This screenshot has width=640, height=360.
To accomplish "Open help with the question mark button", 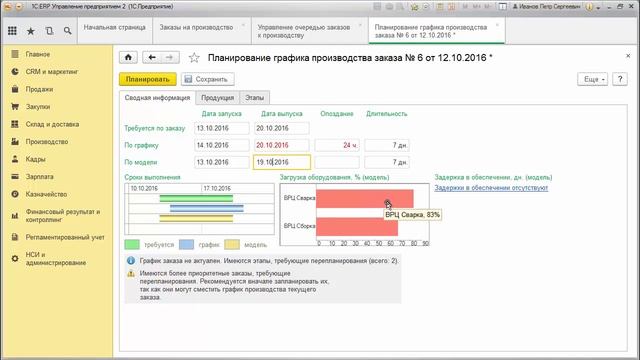I will (x=620, y=79).
